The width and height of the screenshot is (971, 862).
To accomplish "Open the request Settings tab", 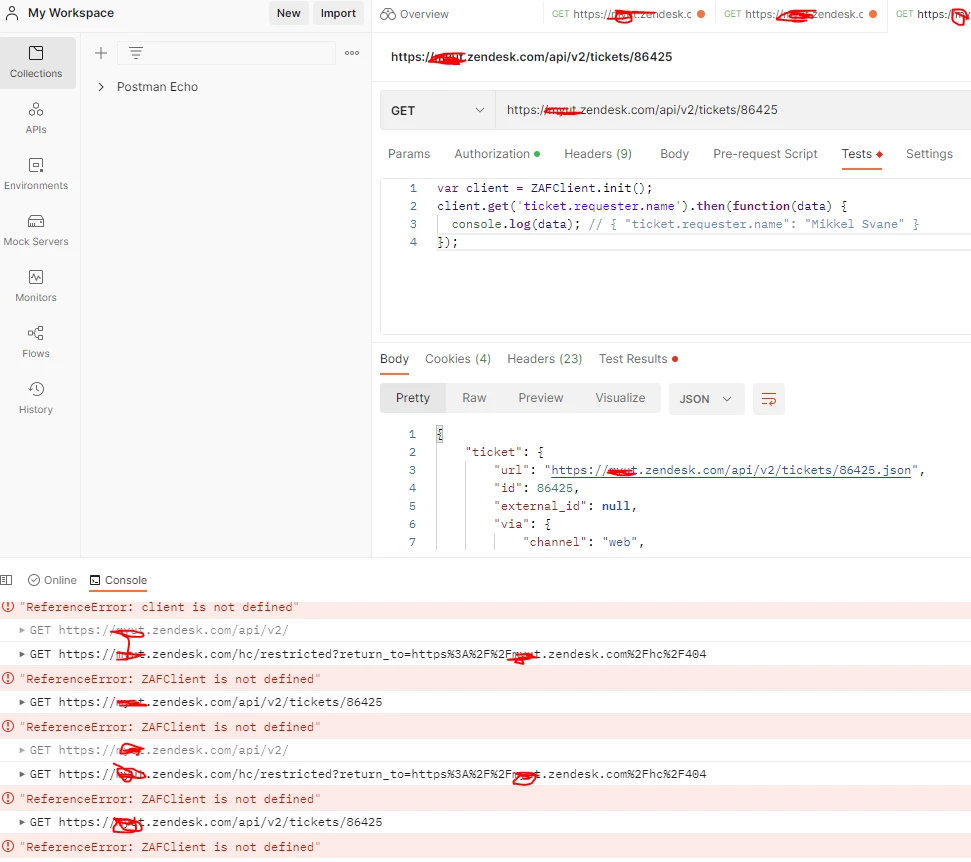I will click(929, 154).
